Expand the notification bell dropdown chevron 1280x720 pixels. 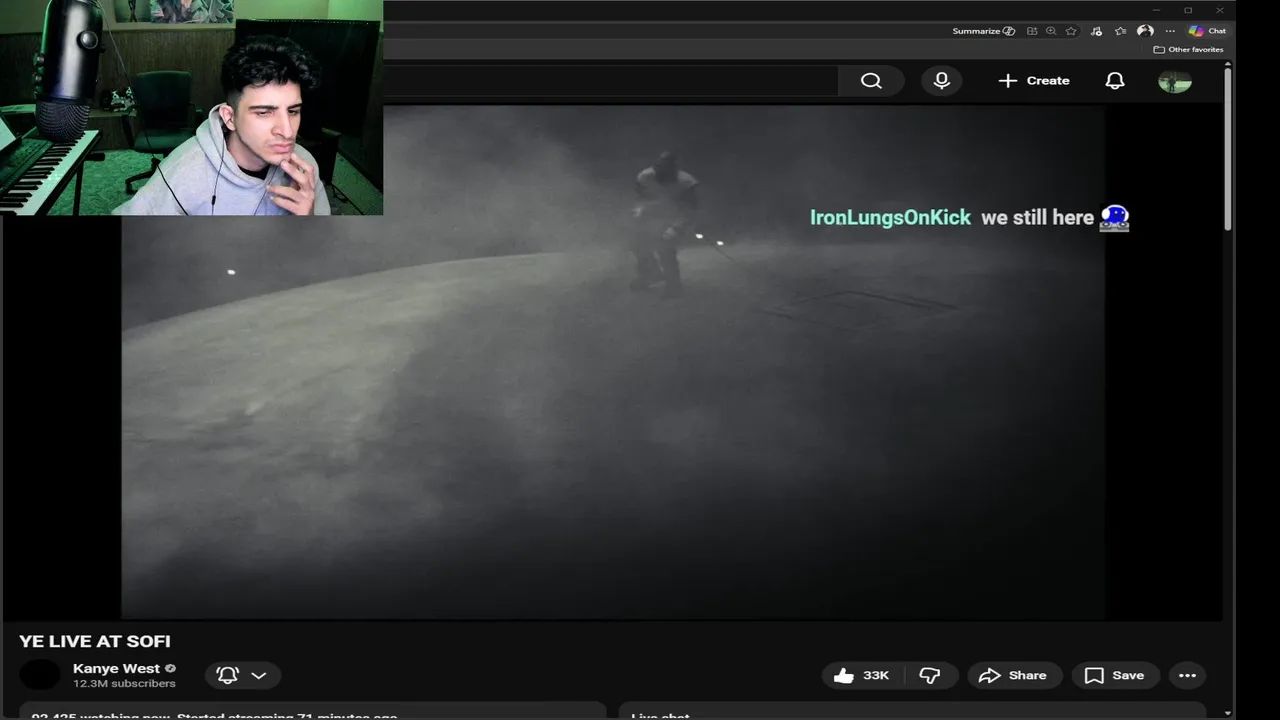[x=258, y=675]
